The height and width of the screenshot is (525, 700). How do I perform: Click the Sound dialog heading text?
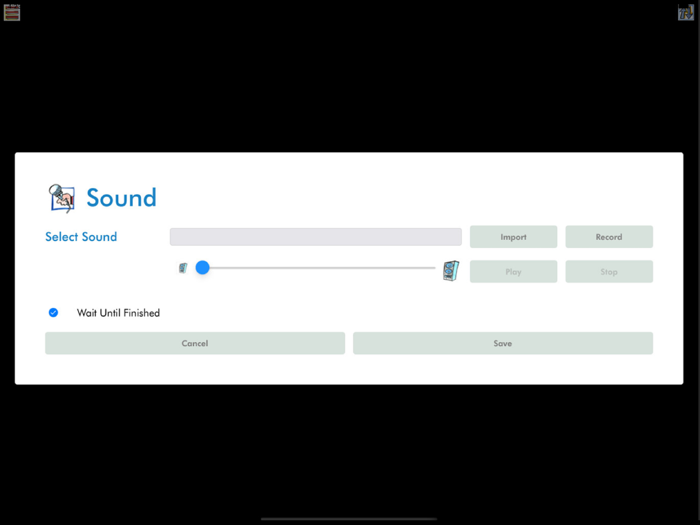coord(121,198)
